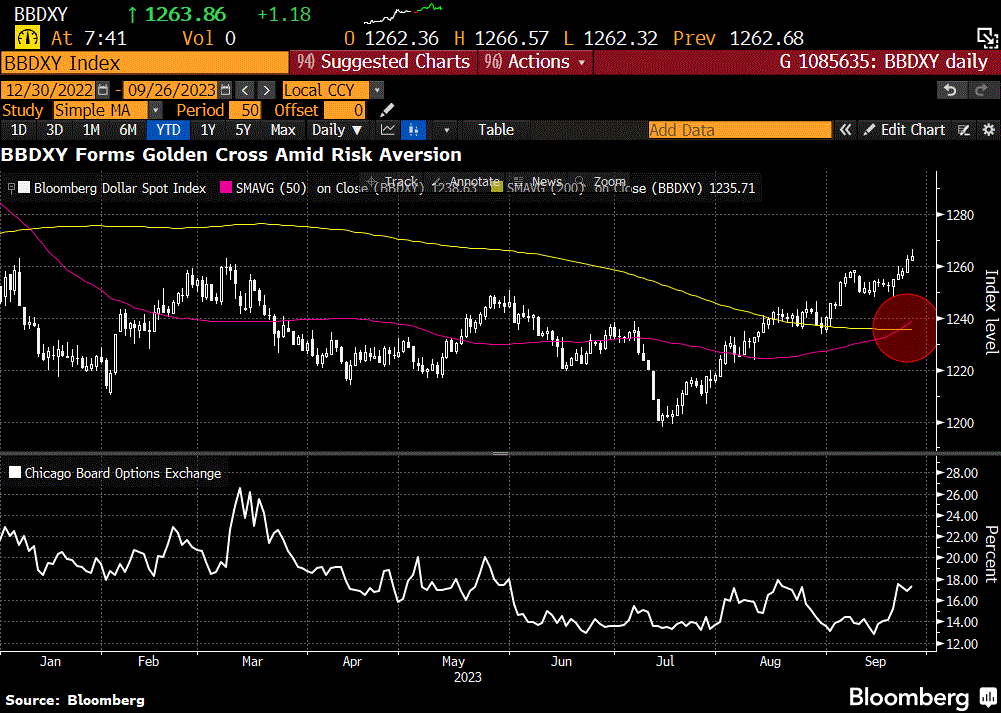The width and height of the screenshot is (1001, 713).
Task: Open Suggested Charts
Action: point(383,62)
